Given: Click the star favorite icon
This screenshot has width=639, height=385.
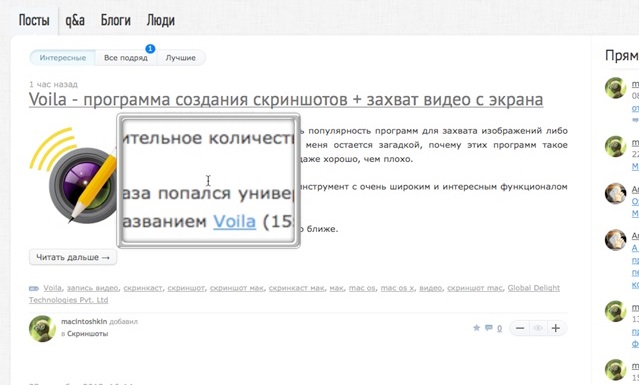Looking at the screenshot, I should 476,328.
